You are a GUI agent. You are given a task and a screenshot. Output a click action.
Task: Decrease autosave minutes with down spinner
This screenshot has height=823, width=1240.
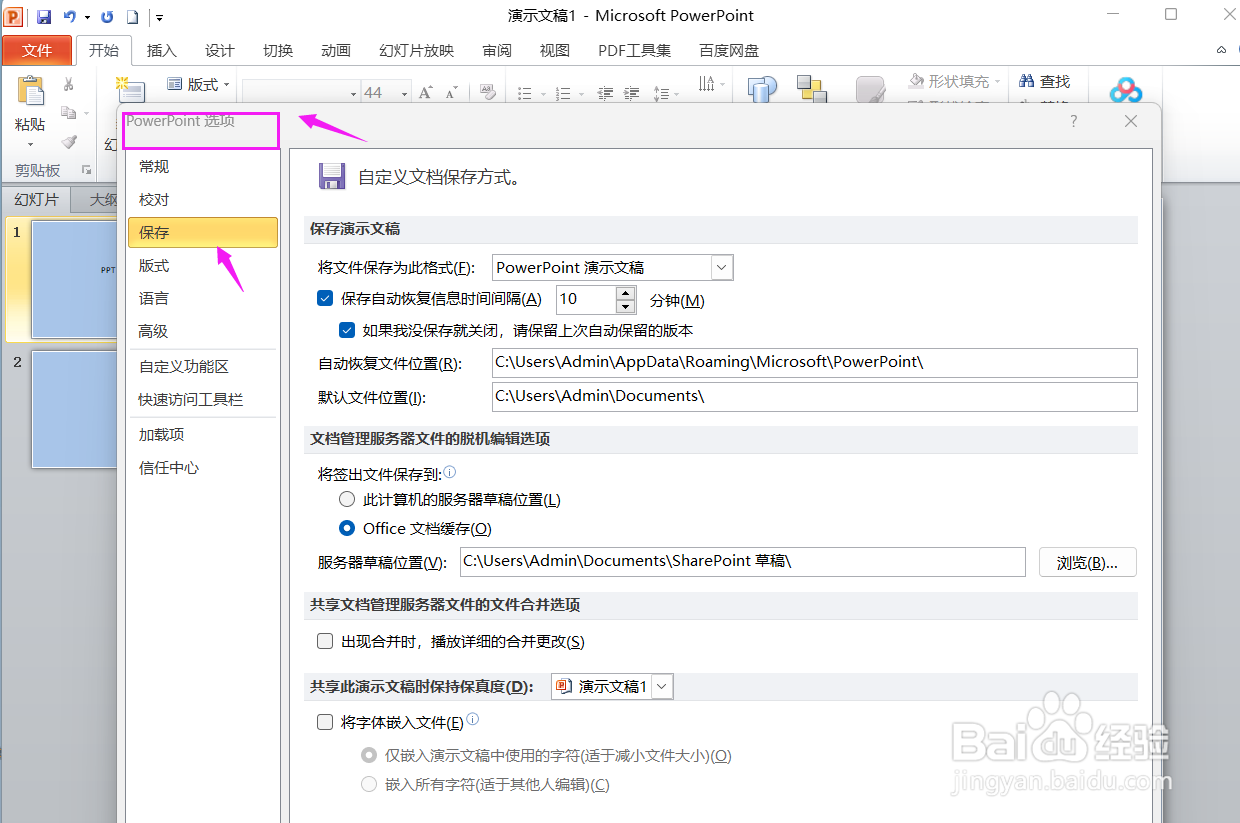pyautogui.click(x=626, y=305)
